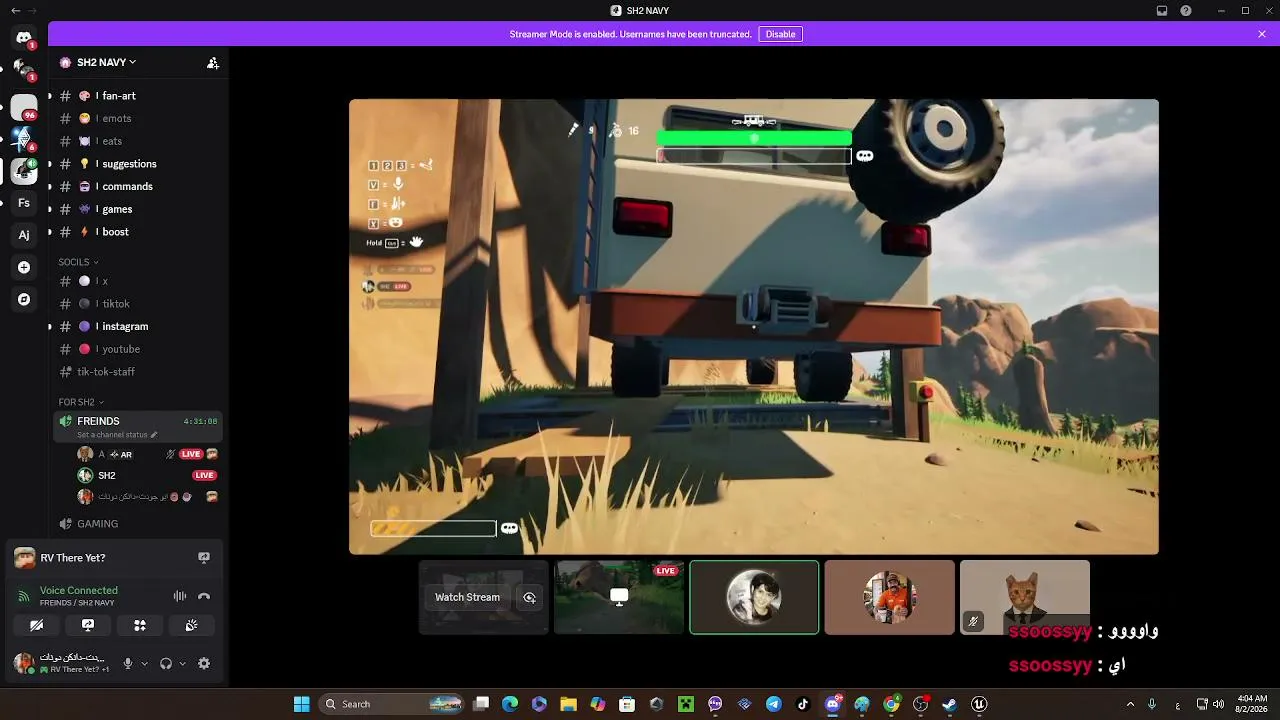Open the fan-art channel
The width and height of the screenshot is (1280, 720).
coord(137,96)
